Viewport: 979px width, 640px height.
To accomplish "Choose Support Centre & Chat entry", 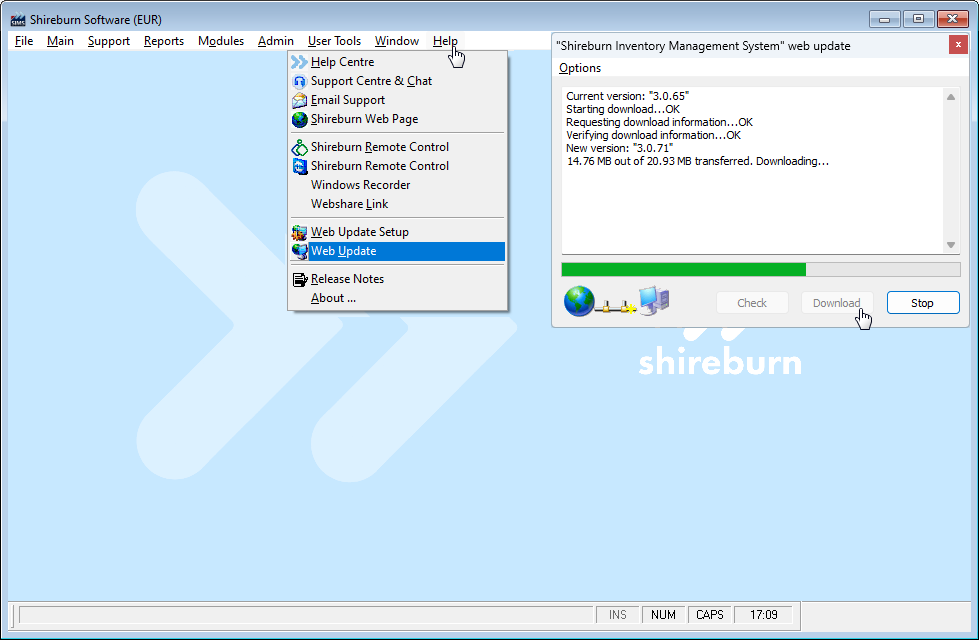I will (x=398, y=81).
